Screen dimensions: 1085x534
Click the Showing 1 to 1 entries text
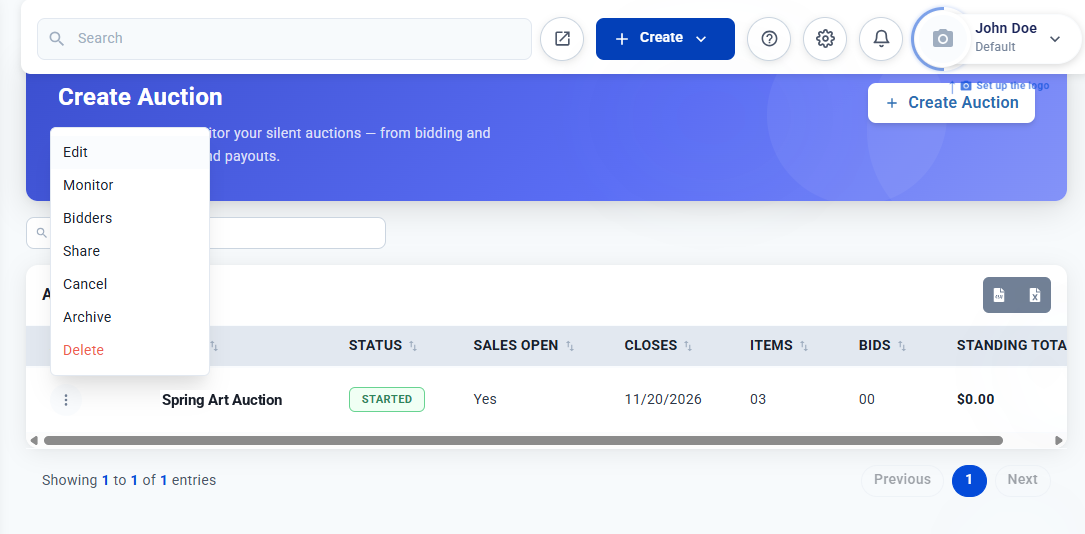129,480
